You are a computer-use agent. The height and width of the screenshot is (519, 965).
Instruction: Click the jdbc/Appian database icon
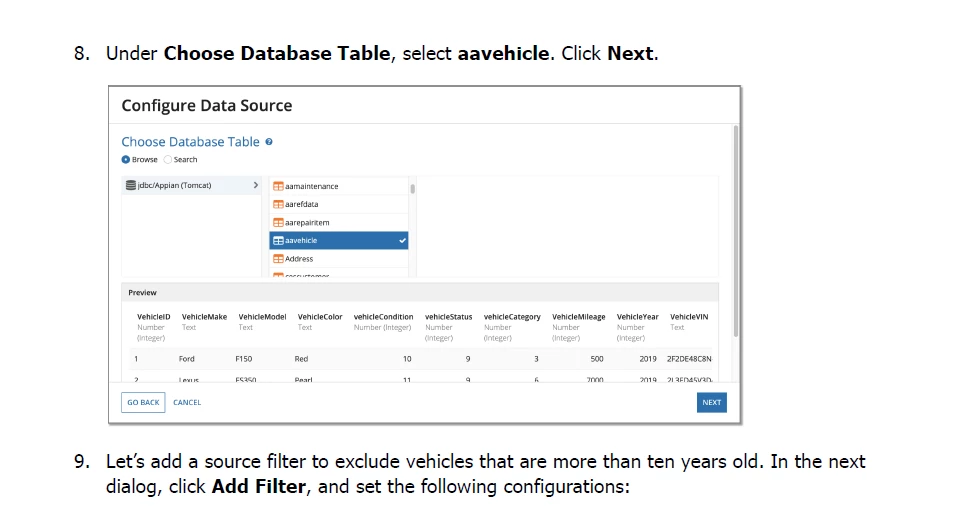pos(130,185)
